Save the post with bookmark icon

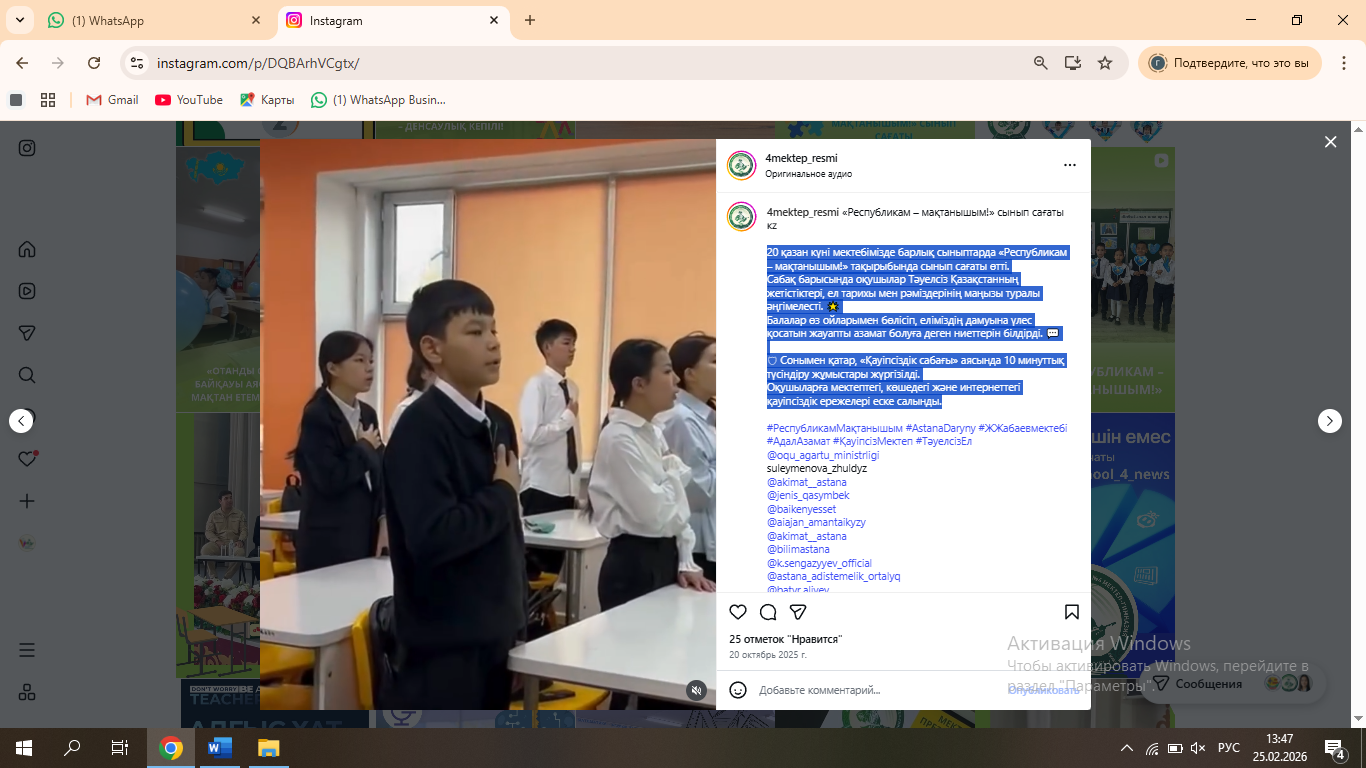[1071, 612]
